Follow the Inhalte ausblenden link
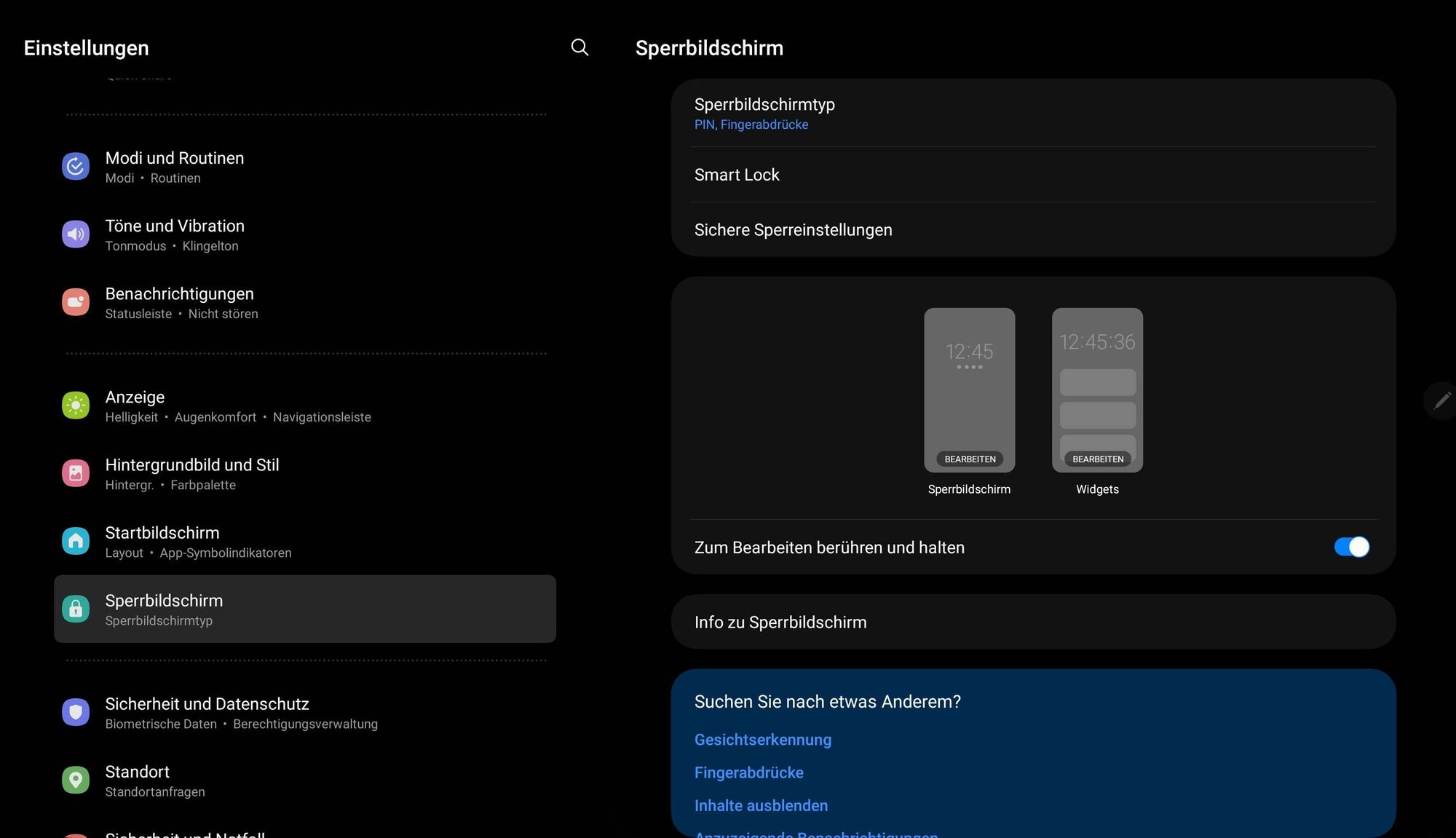 tap(761, 806)
